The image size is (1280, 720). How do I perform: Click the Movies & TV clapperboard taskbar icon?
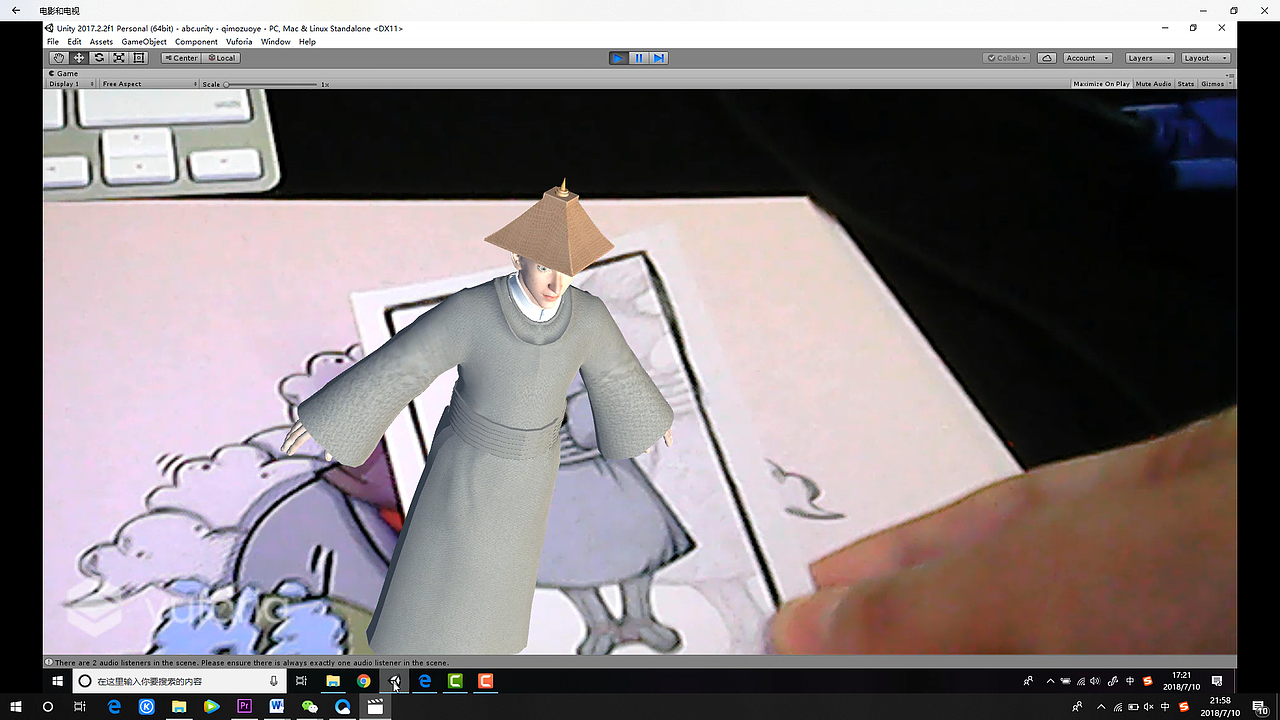(x=375, y=707)
